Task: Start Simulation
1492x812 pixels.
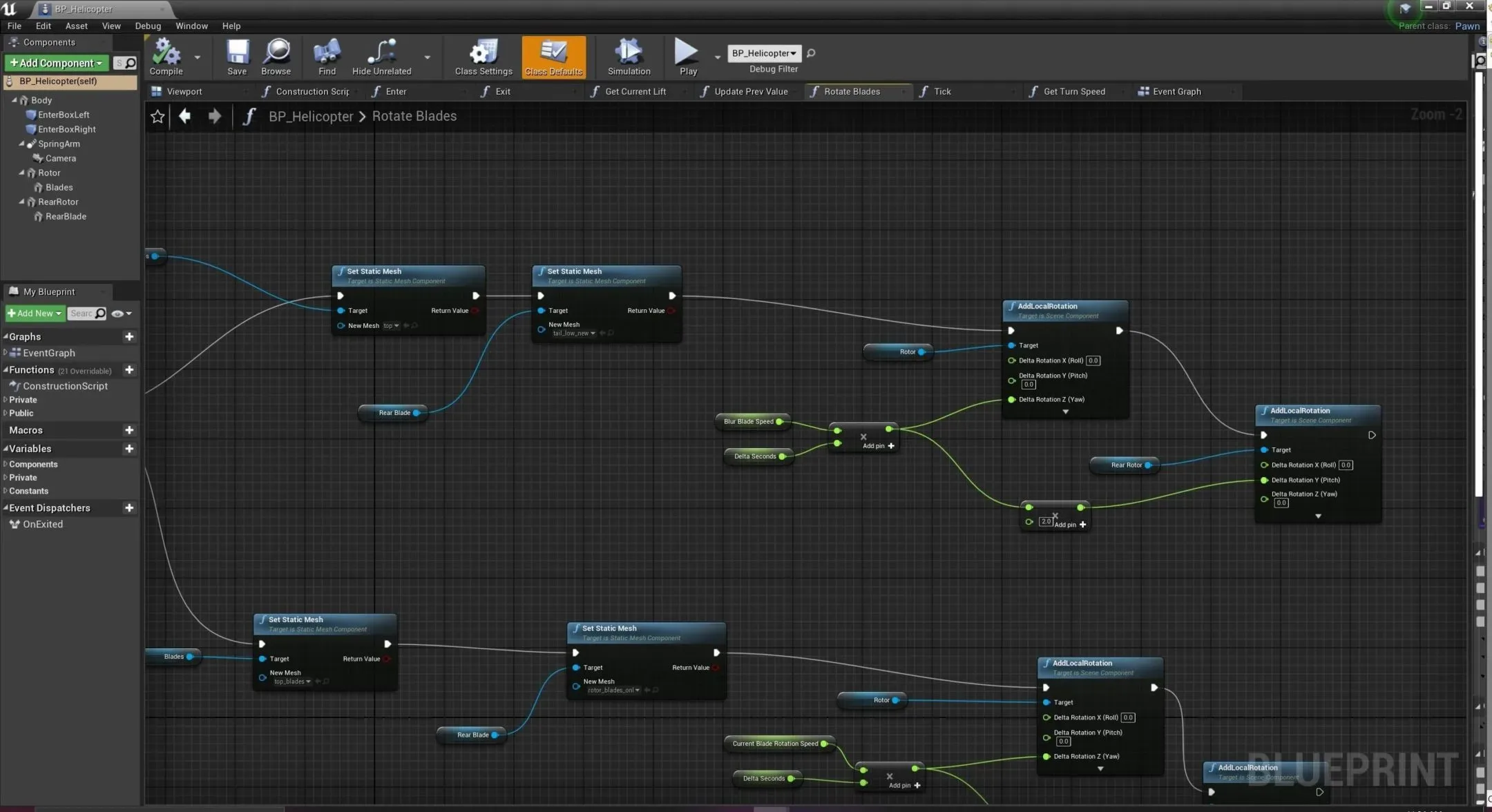Action: pos(629,57)
